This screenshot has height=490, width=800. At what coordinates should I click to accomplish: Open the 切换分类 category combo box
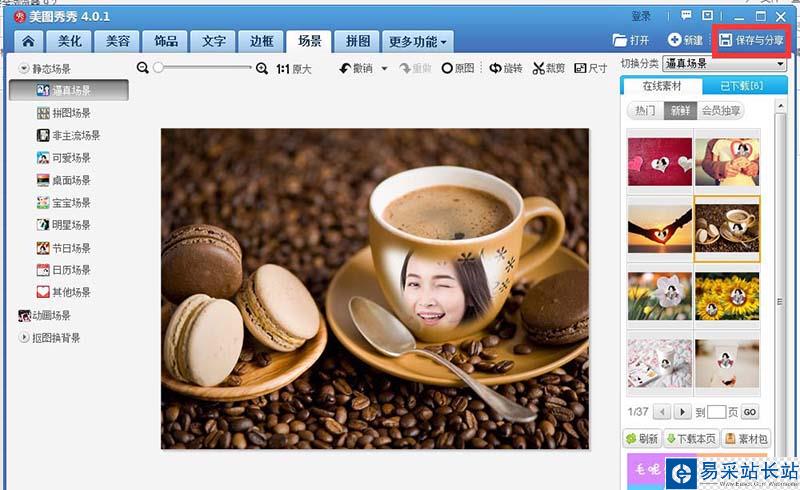724,64
